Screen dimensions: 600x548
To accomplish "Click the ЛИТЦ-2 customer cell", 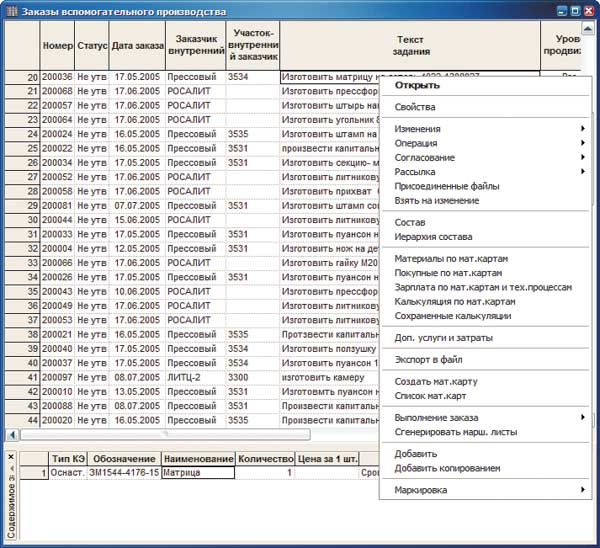I will click(x=196, y=377).
